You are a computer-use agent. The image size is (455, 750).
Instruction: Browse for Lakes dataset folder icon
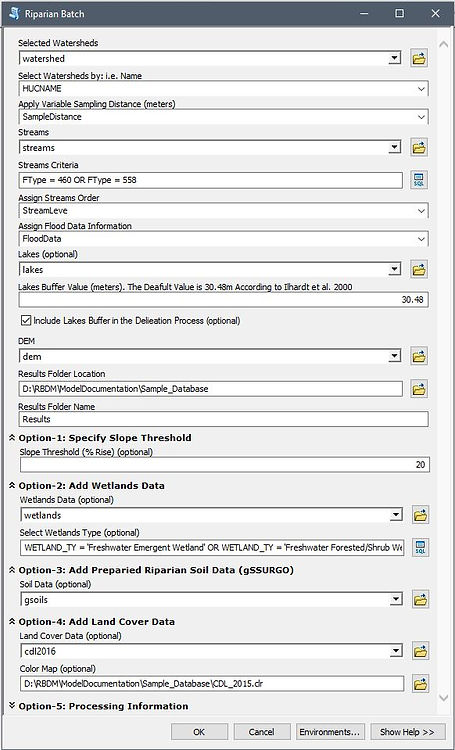click(x=419, y=270)
